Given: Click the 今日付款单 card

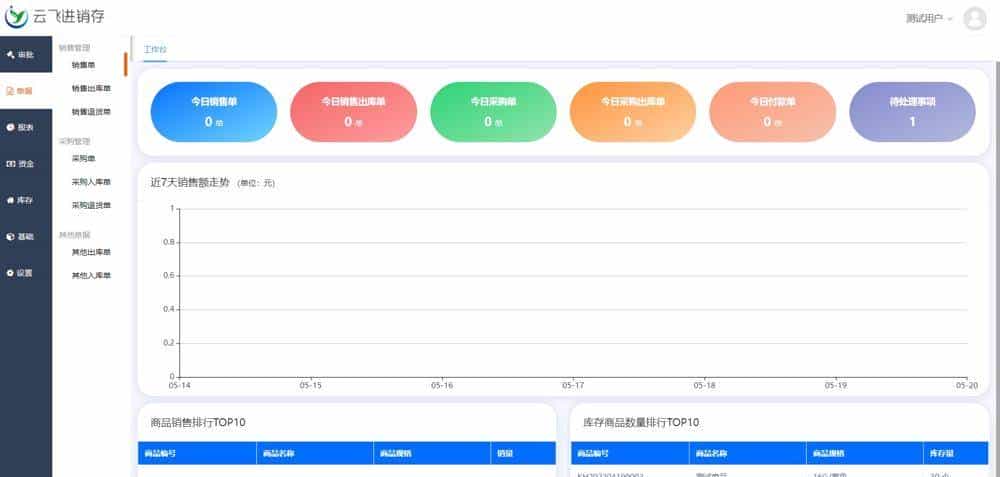Looking at the screenshot, I should 772,112.
